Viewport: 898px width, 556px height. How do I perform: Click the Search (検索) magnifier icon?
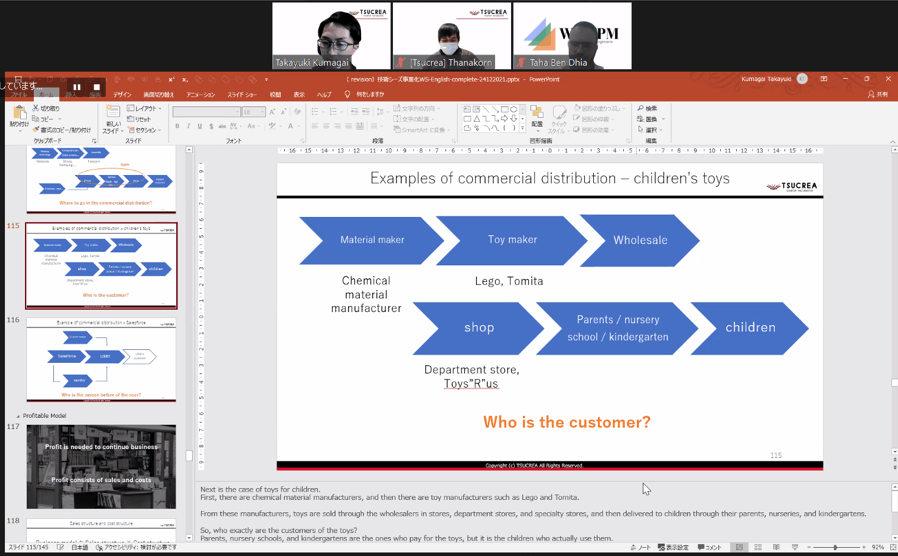click(x=641, y=108)
